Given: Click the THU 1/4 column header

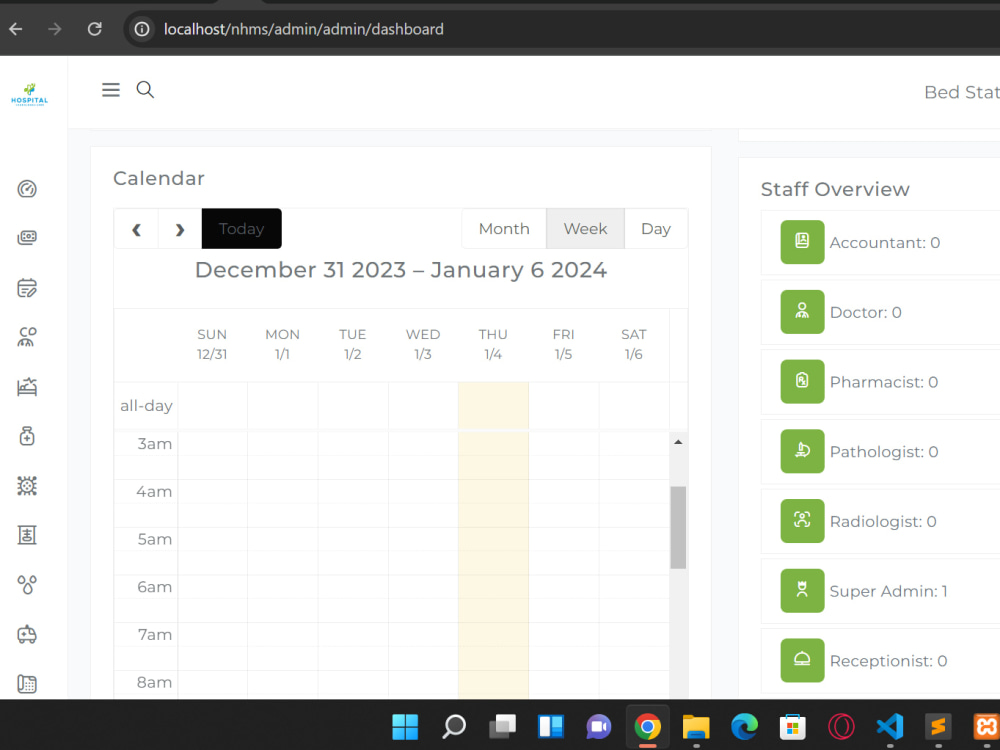Looking at the screenshot, I should coord(493,344).
